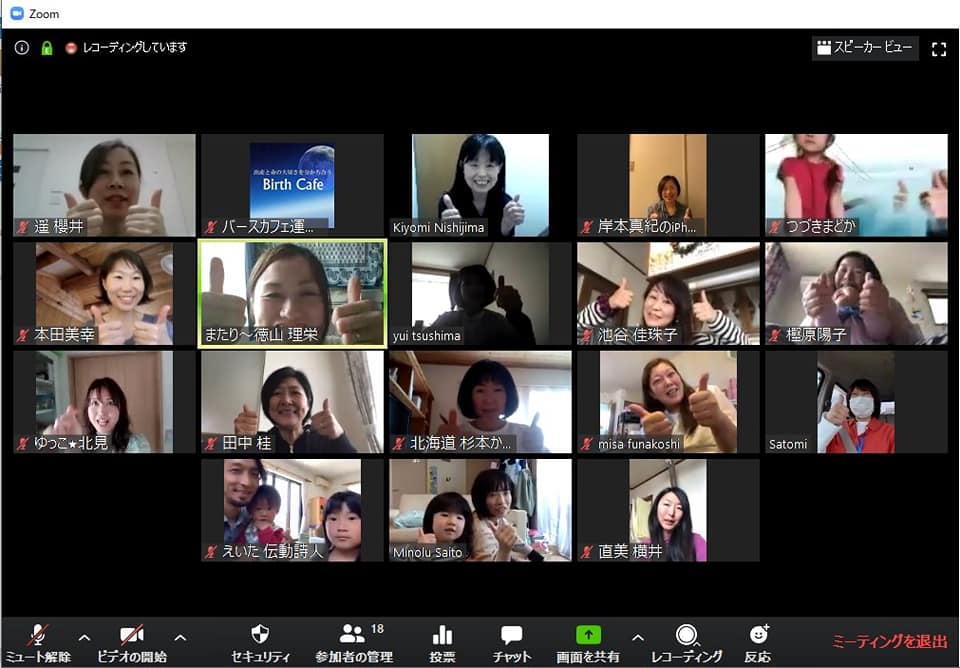Expand video options arrow beside ビデオの開始

pyautogui.click(x=180, y=637)
